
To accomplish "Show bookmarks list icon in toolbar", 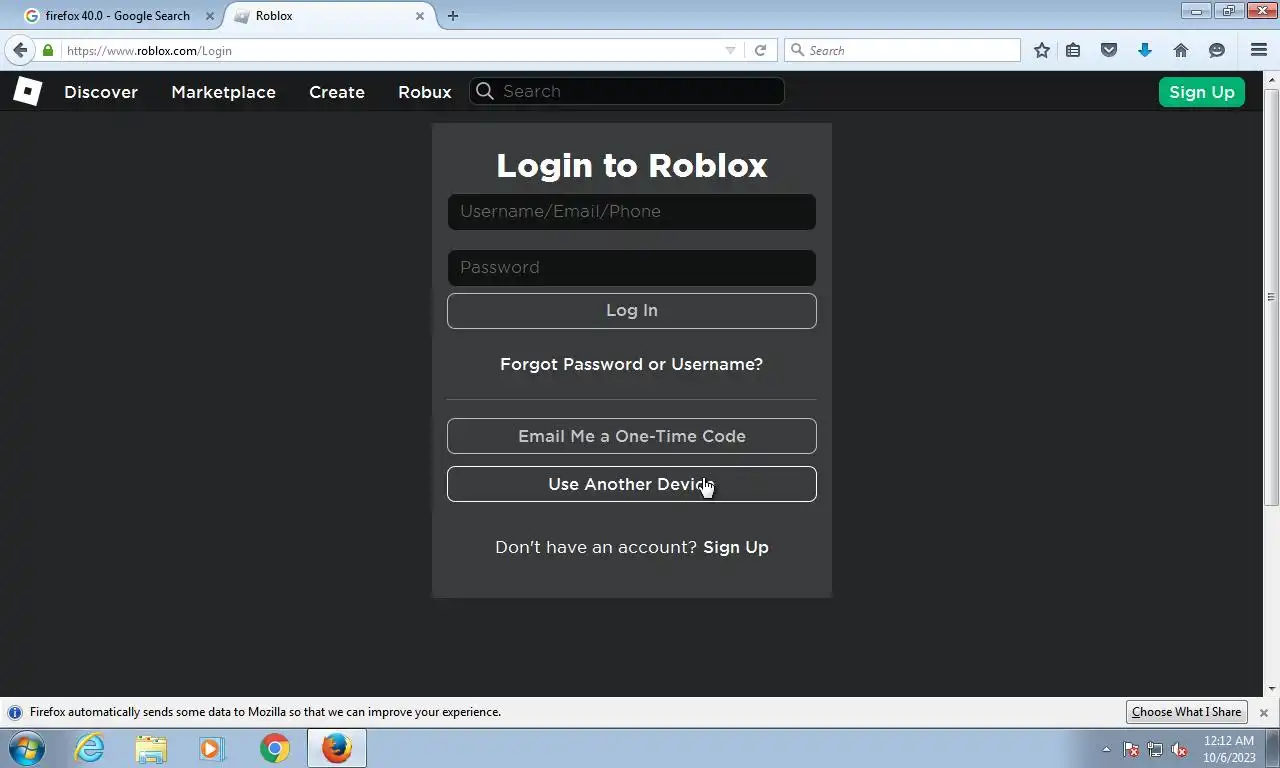I will pyautogui.click(x=1073, y=50).
